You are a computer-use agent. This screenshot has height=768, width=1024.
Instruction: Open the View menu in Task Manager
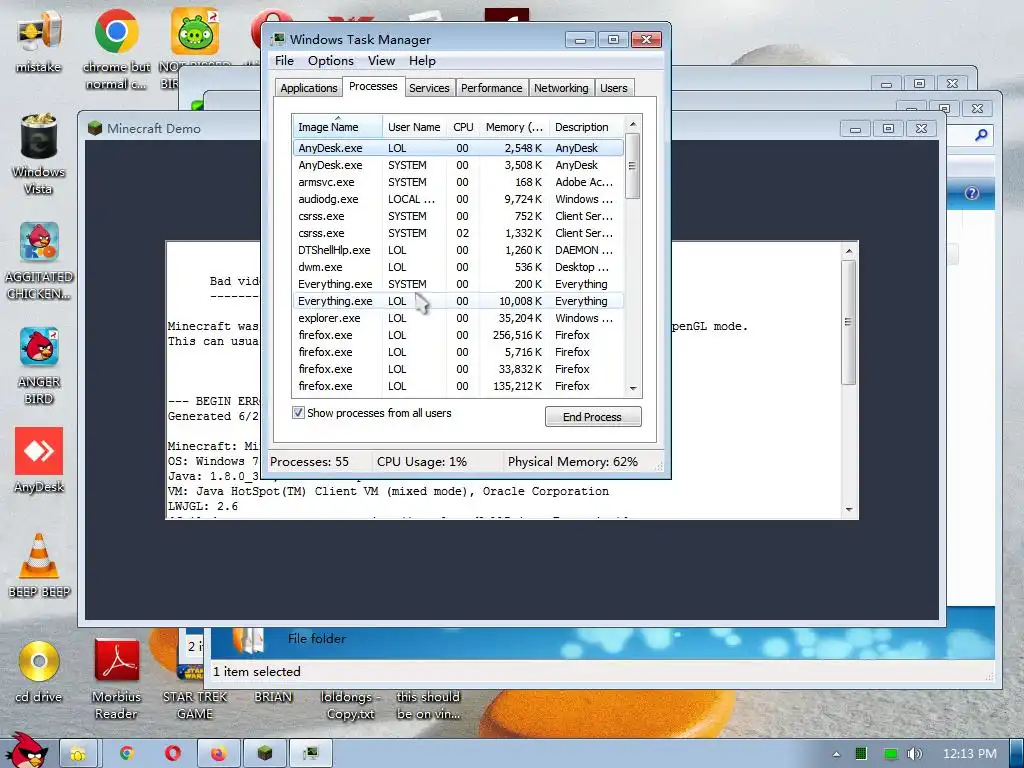[x=381, y=61]
